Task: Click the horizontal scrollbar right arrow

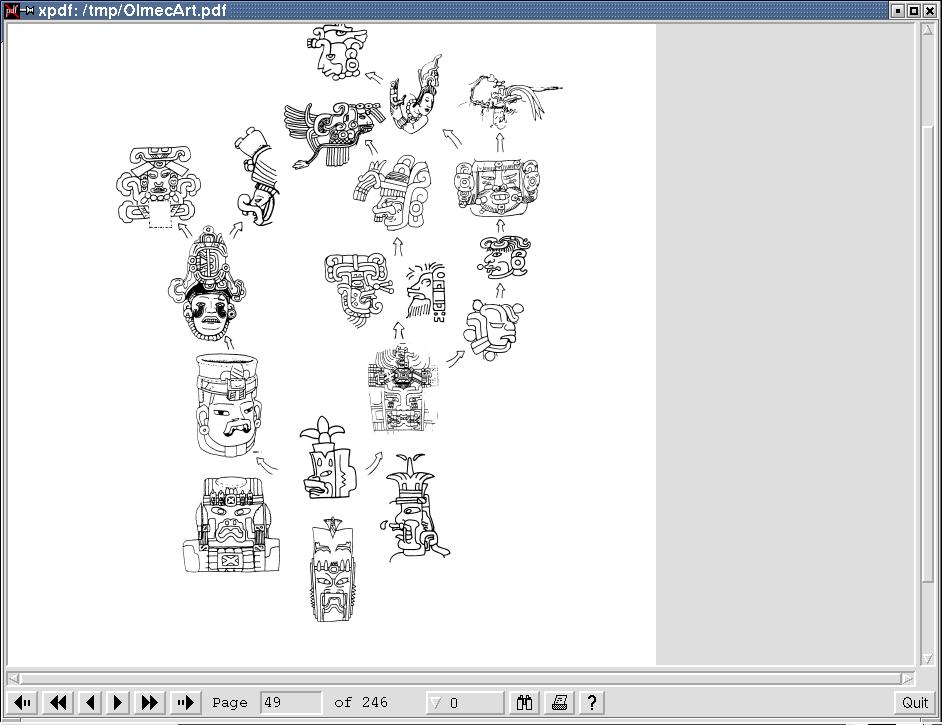Action: pos(908,679)
